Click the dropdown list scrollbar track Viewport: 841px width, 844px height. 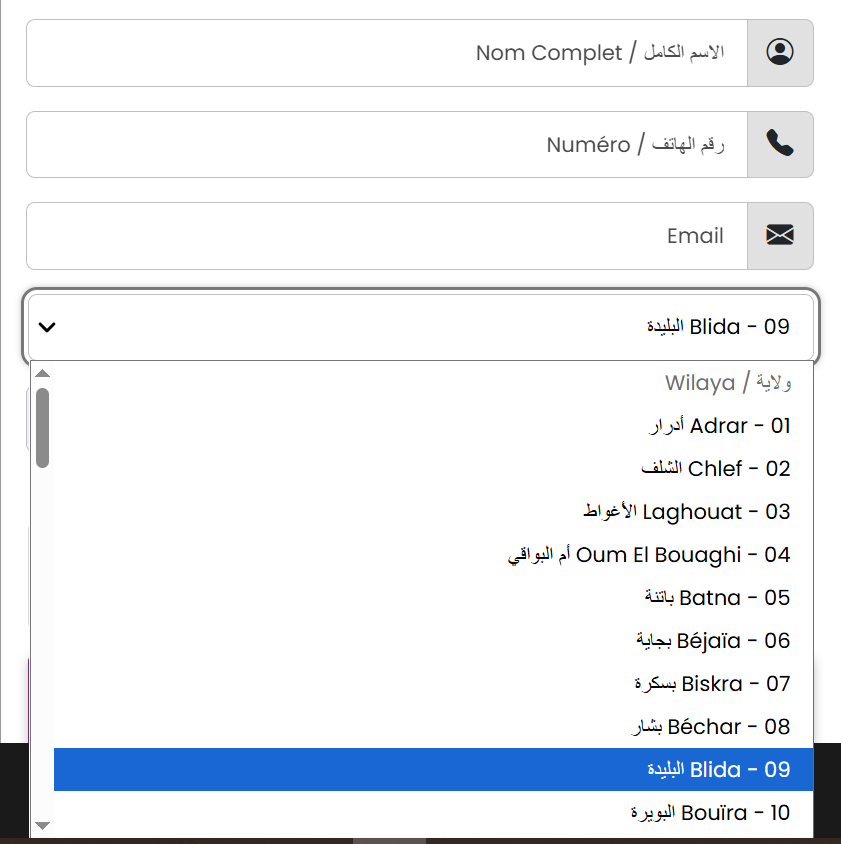[x=42, y=600]
